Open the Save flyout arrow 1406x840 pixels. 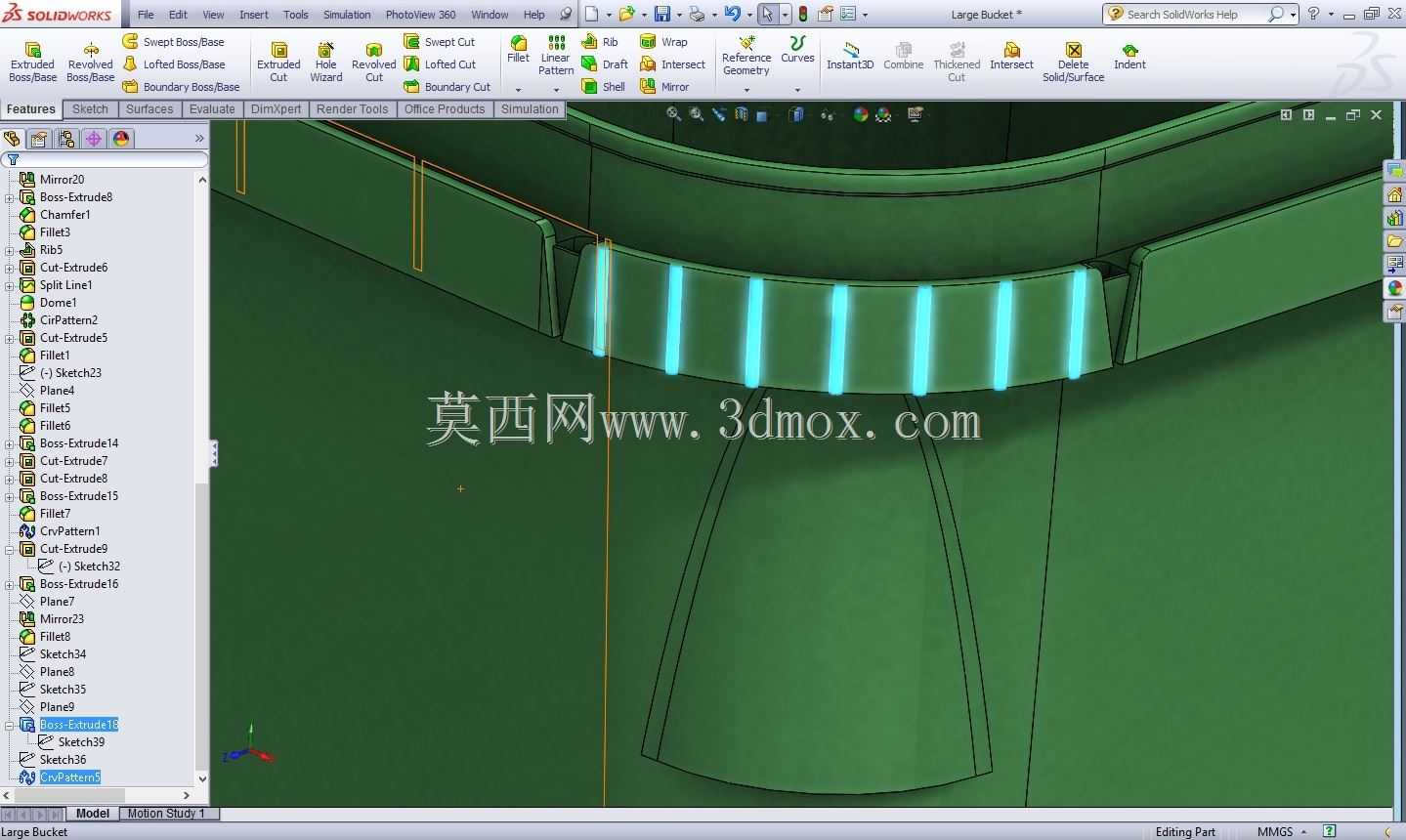click(679, 15)
